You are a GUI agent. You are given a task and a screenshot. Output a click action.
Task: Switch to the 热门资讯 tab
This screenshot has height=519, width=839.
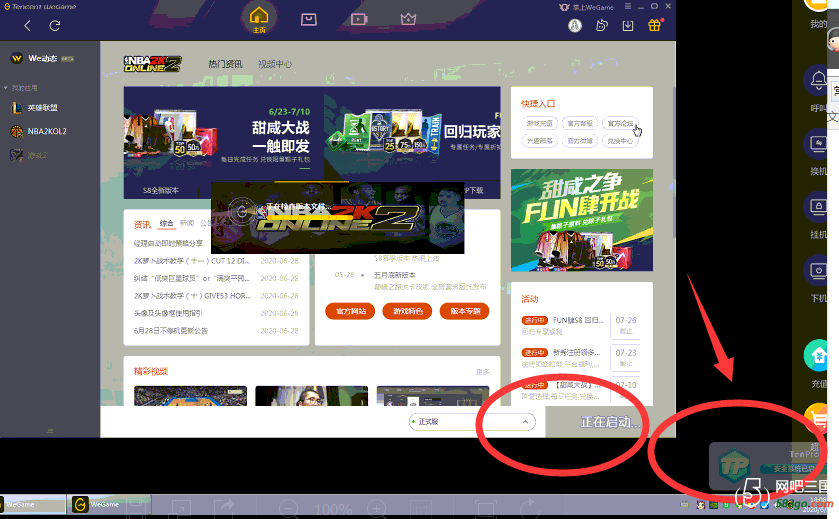225,64
